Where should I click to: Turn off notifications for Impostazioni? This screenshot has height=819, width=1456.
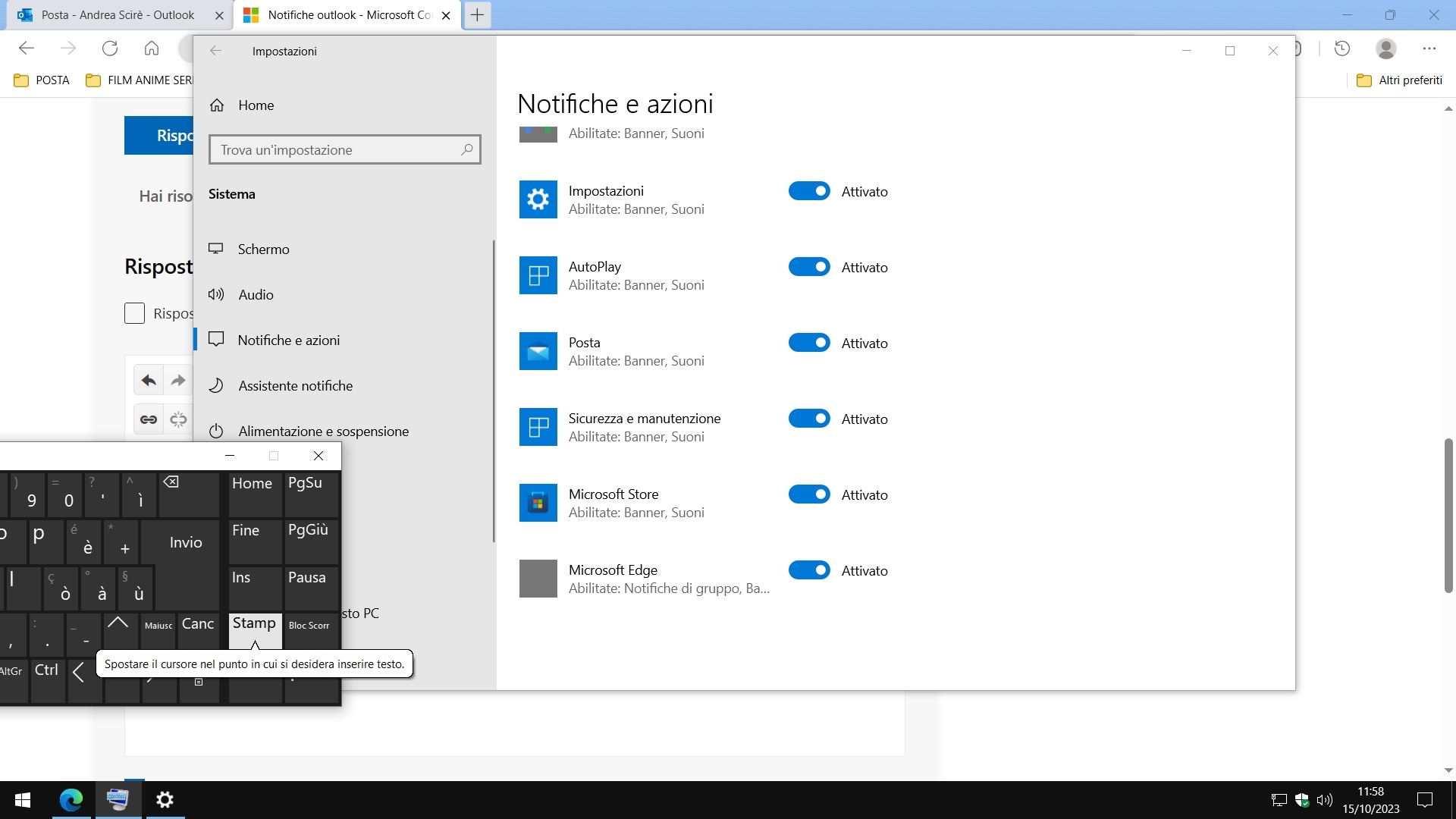(x=809, y=191)
